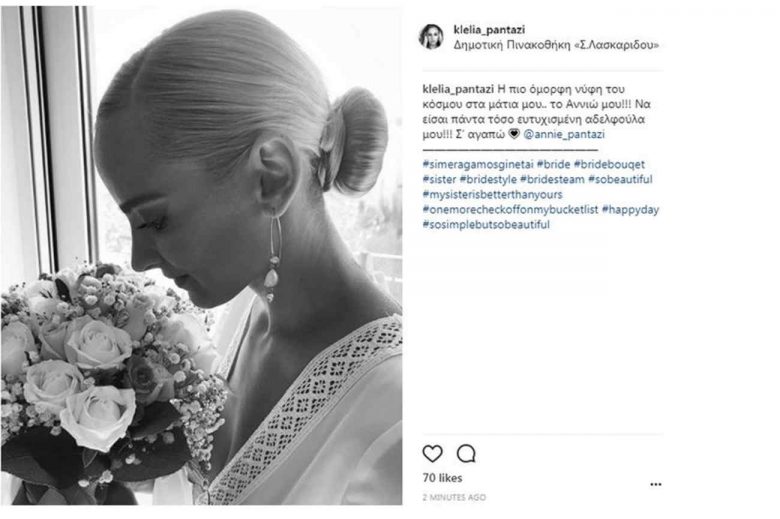This screenshot has height=519, width=780.
Task: Like the post with the heart icon
Action: point(432,453)
